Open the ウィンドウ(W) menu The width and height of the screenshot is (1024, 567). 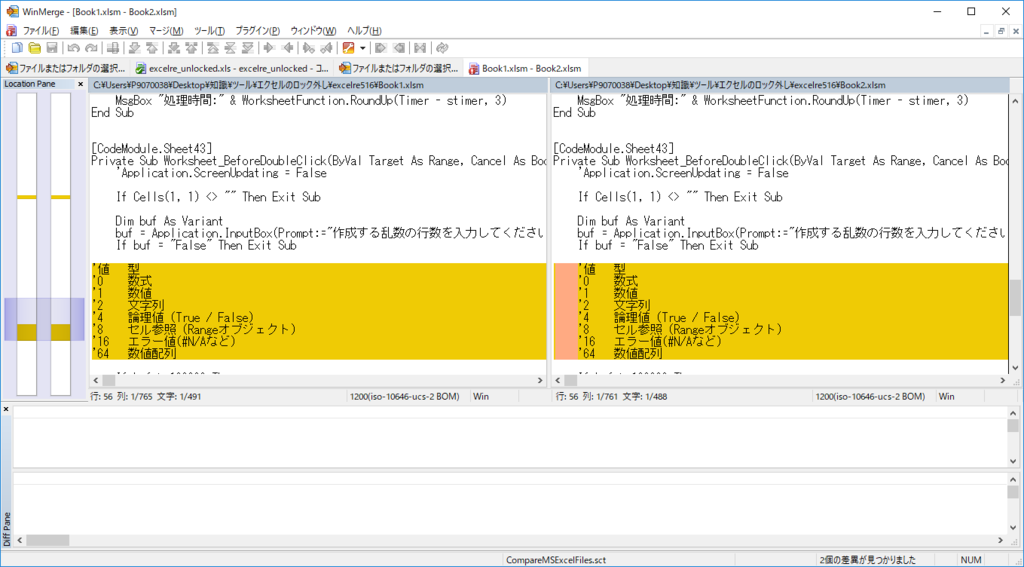pos(313,31)
